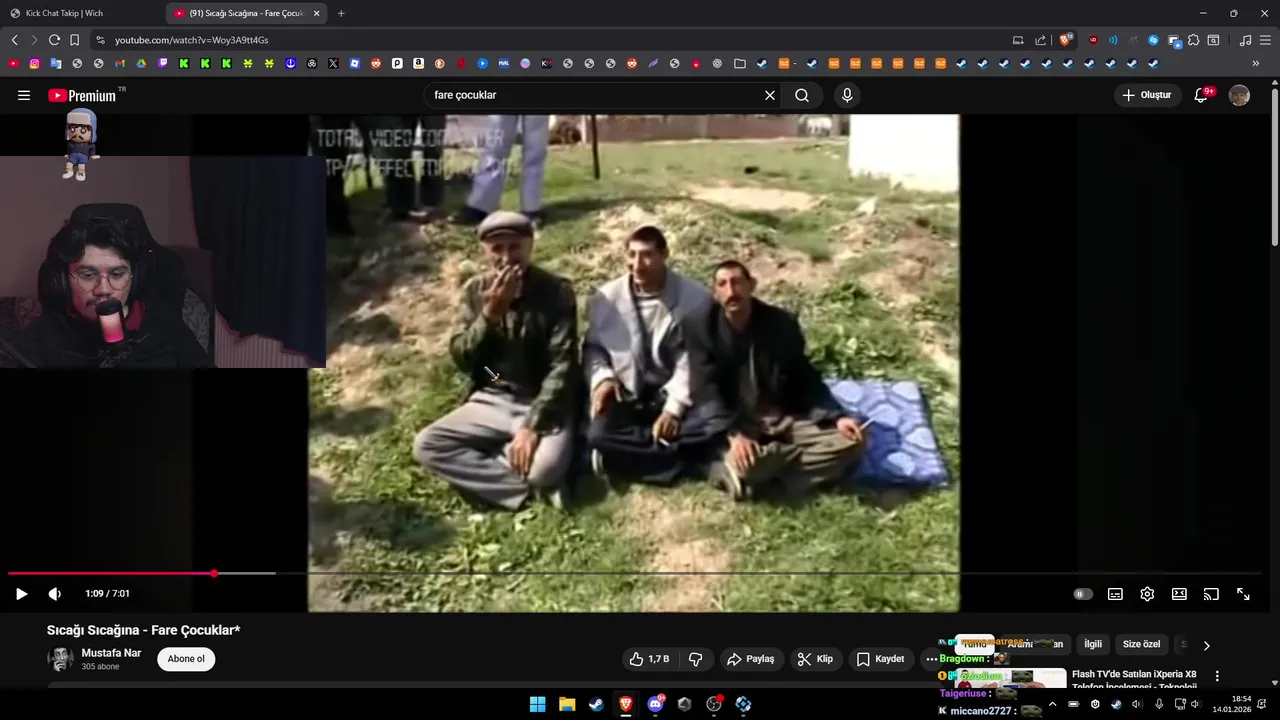Open the YouTube notifications bell
1280x720 pixels.
pos(1203,95)
